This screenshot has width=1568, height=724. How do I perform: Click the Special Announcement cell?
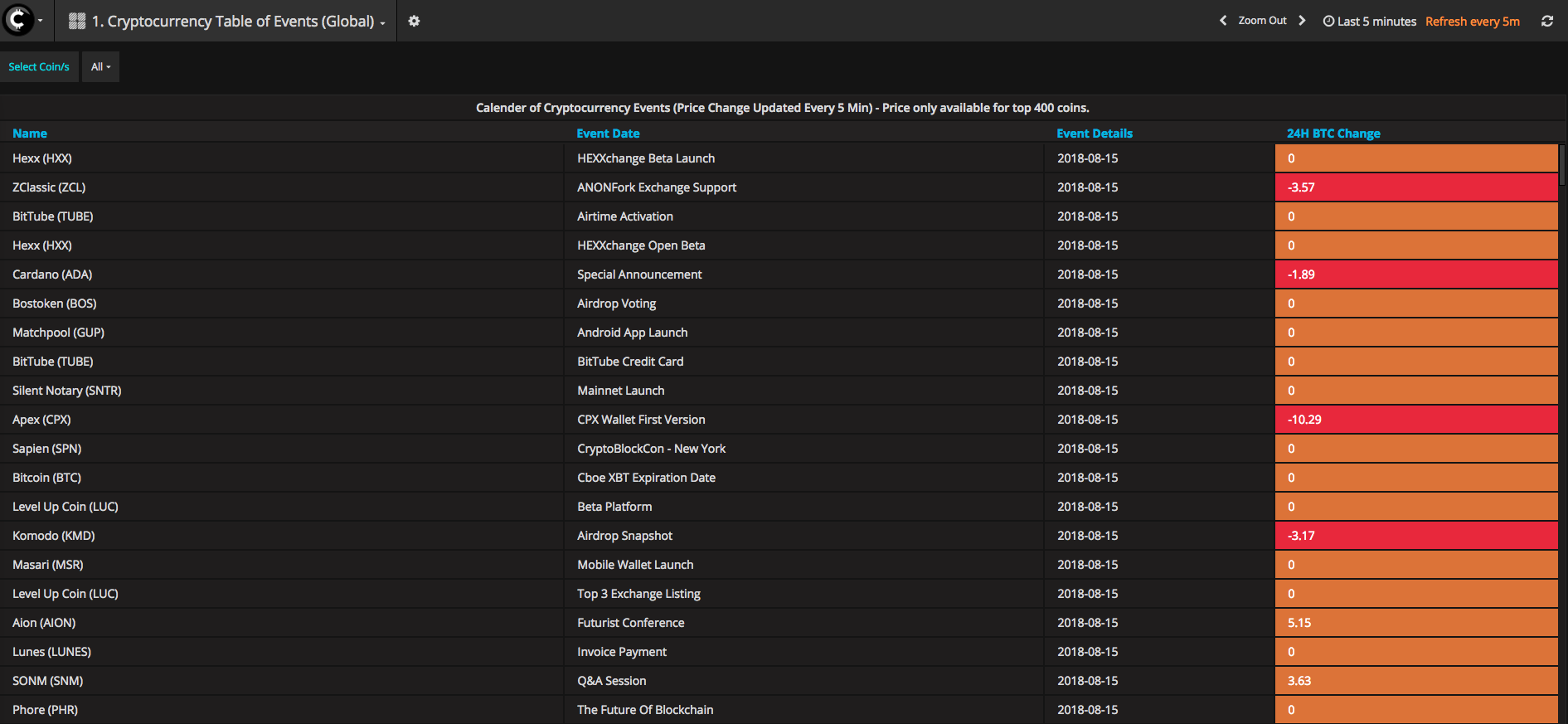(804, 275)
